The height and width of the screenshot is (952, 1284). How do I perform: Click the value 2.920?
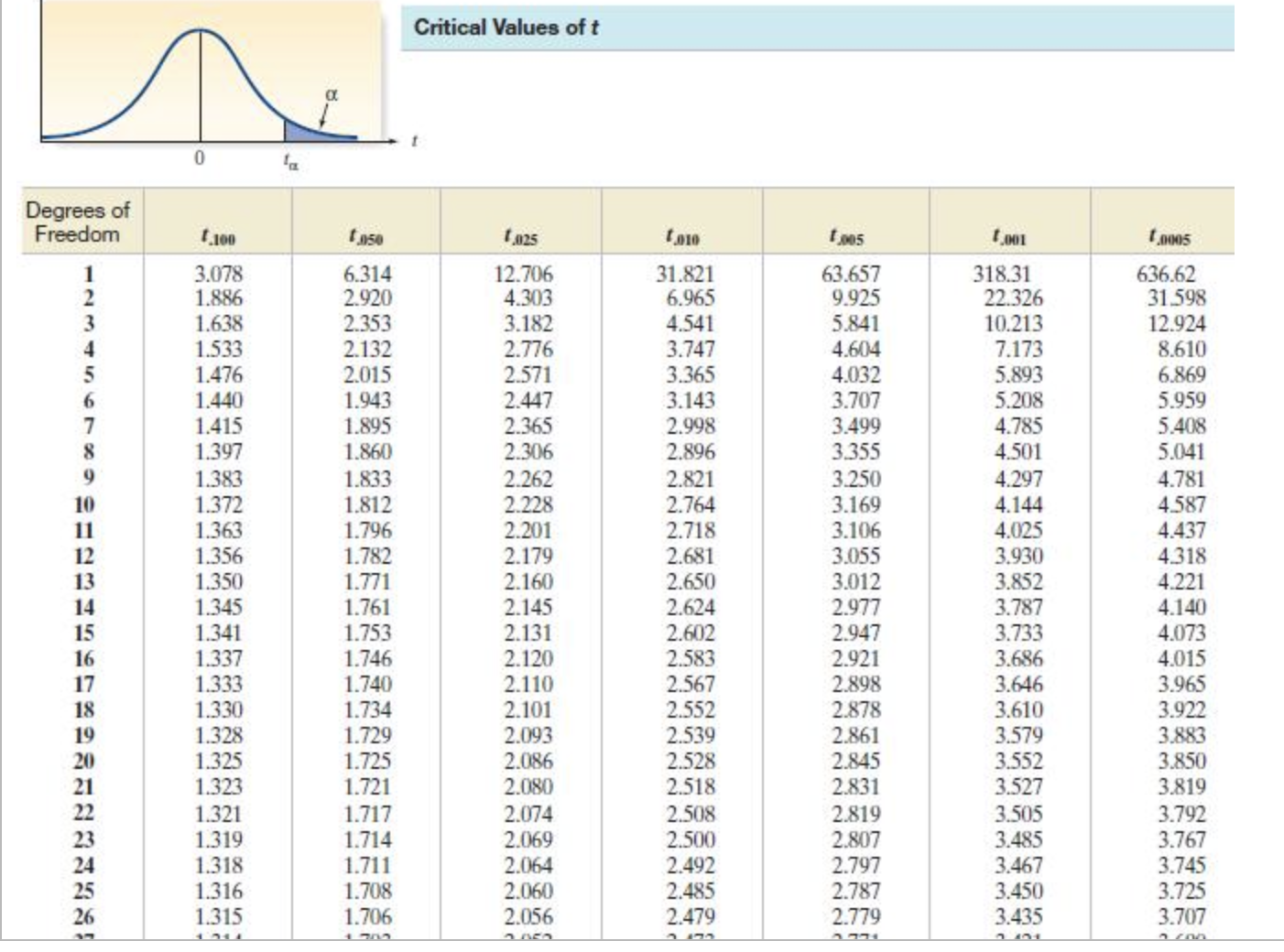point(367,297)
